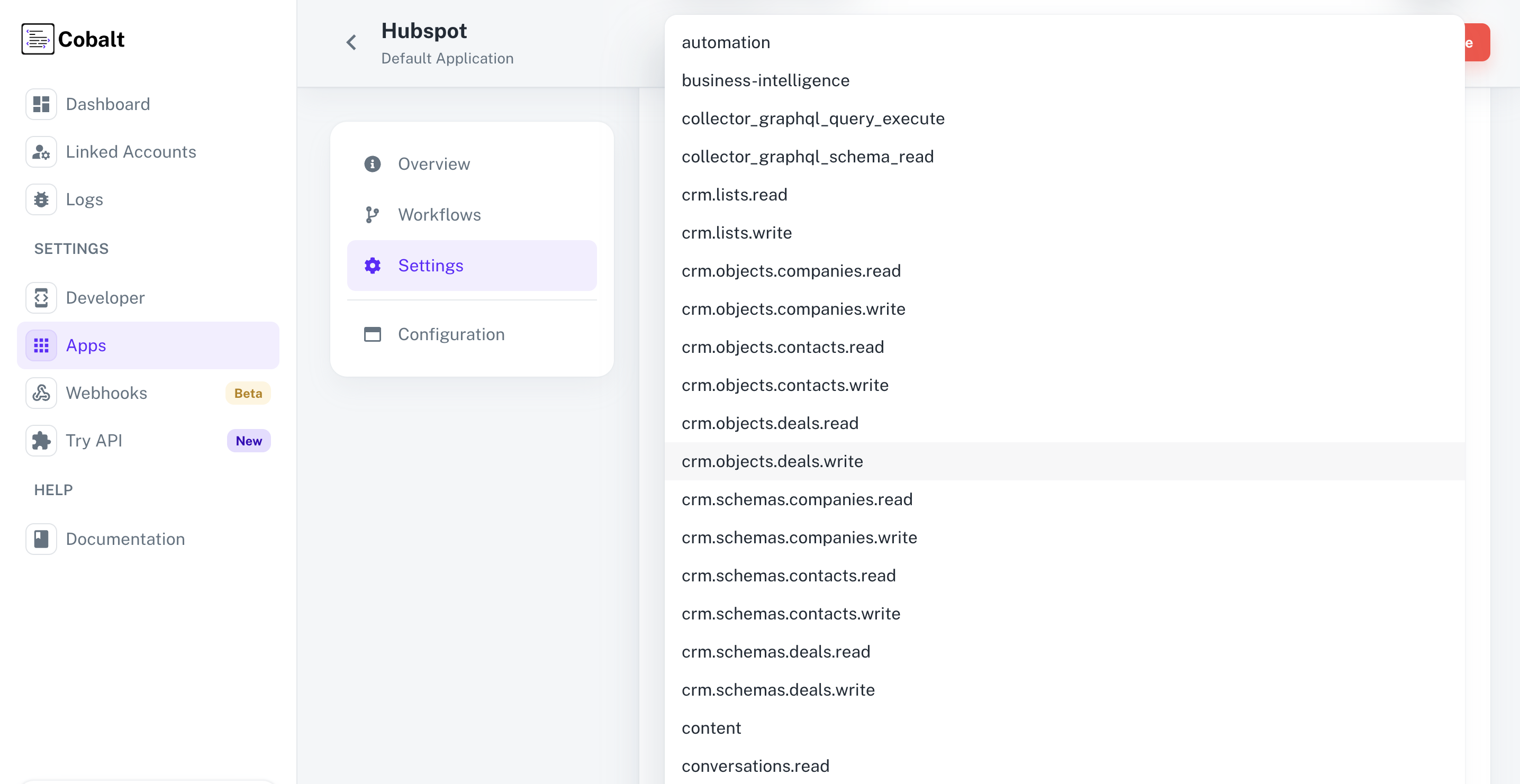This screenshot has width=1520, height=784.
Task: Select the crm.lists.write scope entry
Action: (x=736, y=232)
